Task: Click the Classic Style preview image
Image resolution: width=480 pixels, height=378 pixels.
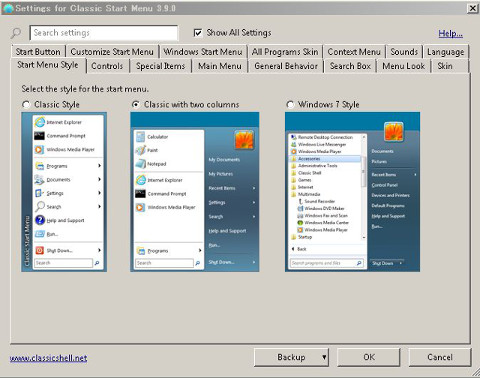Action: click(x=64, y=192)
